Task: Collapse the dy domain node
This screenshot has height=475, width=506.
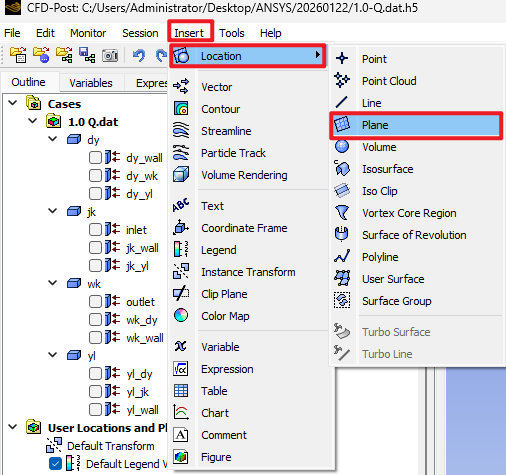Action: tap(53, 139)
